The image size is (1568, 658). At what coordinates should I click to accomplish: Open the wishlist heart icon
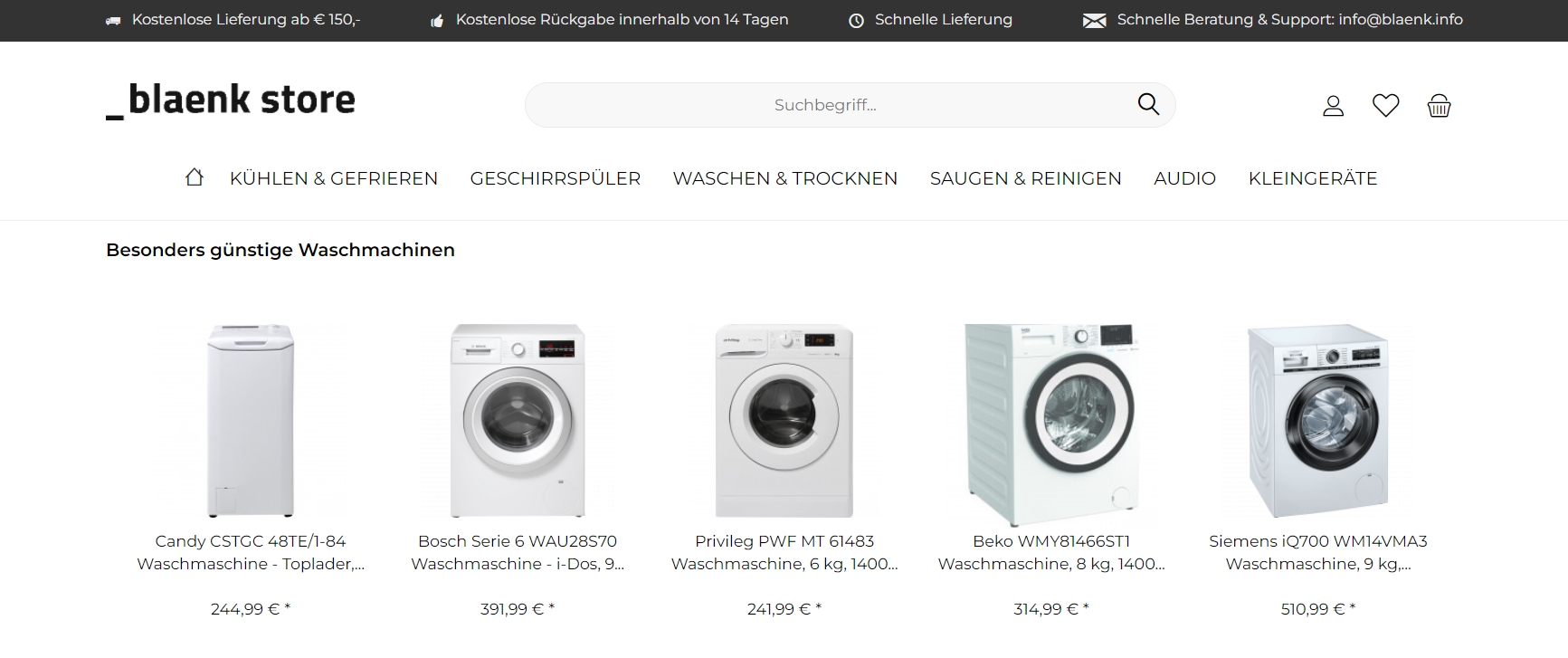coord(1385,106)
